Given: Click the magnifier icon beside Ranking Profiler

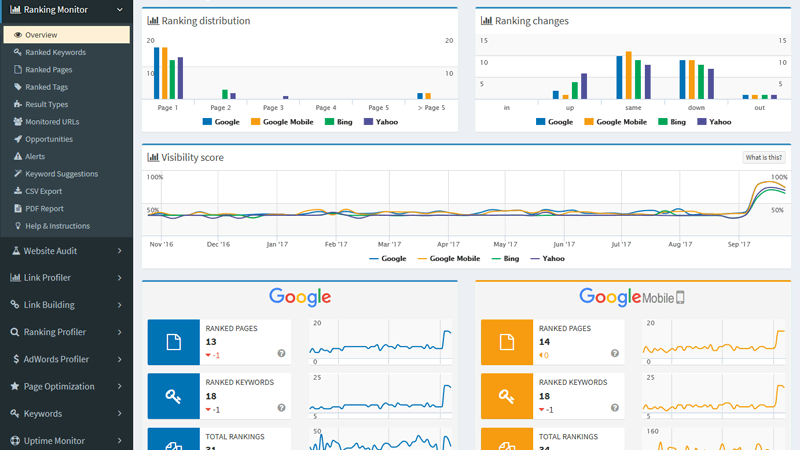Looking at the screenshot, I should coord(15,332).
